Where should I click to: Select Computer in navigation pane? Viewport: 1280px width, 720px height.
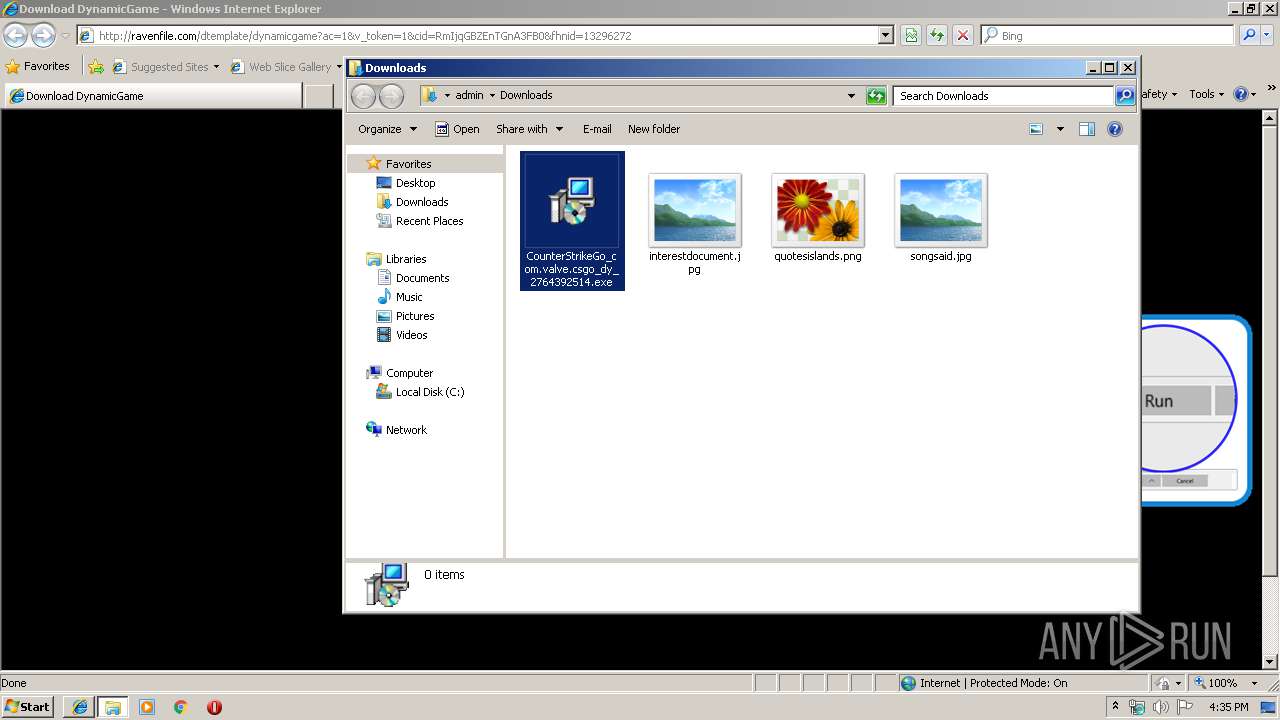click(x=409, y=373)
